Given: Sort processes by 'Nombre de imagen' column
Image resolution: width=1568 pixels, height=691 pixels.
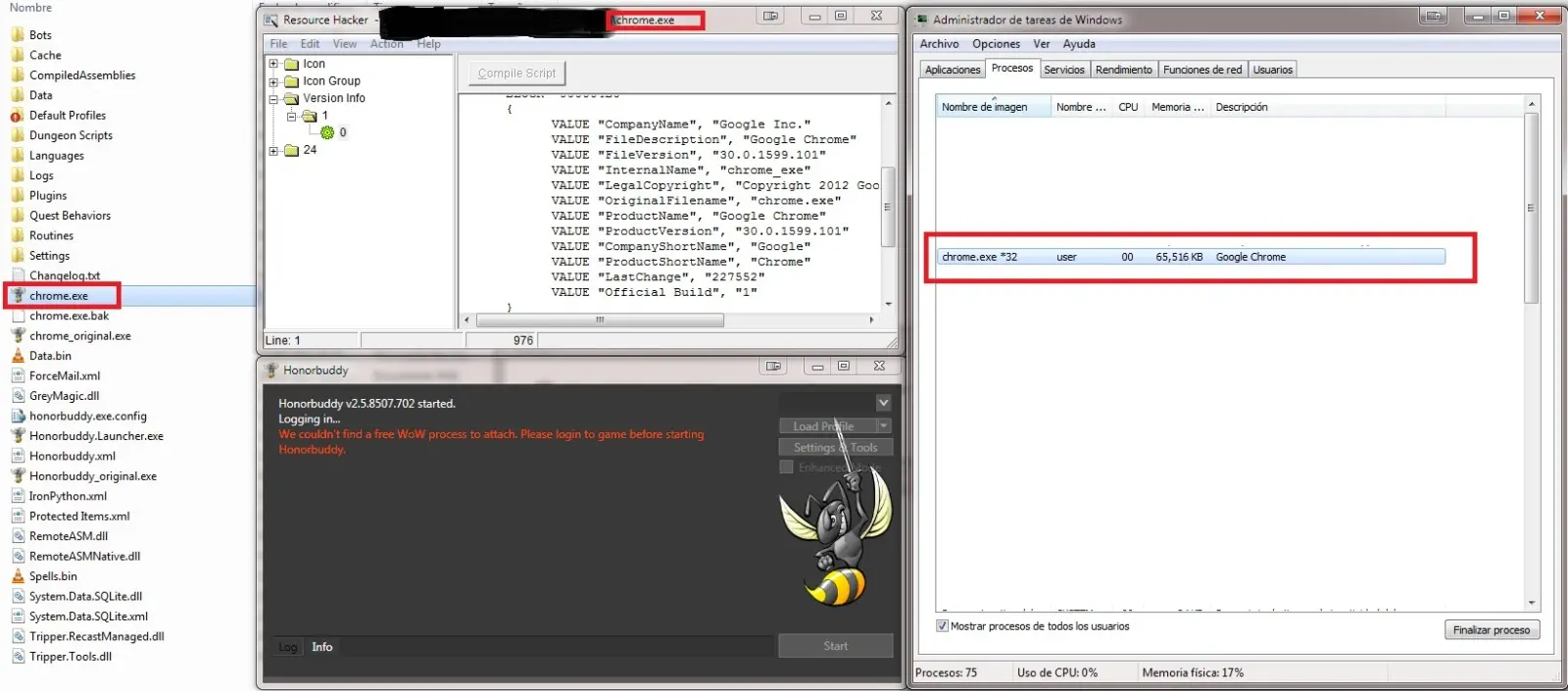Looking at the screenshot, I should click(x=994, y=107).
